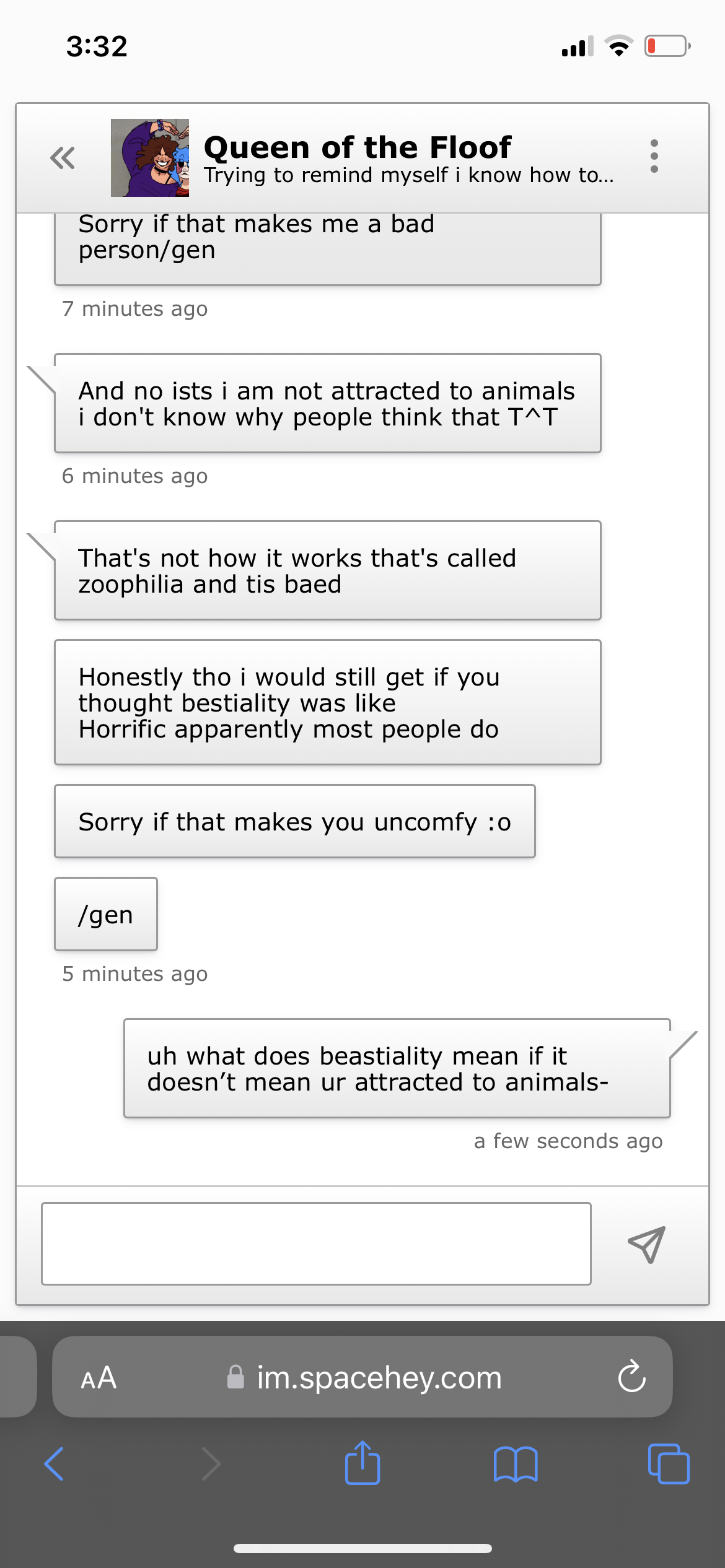Tap the Safari reload page icon
Image resolution: width=725 pixels, height=1568 pixels.
pyautogui.click(x=631, y=1377)
